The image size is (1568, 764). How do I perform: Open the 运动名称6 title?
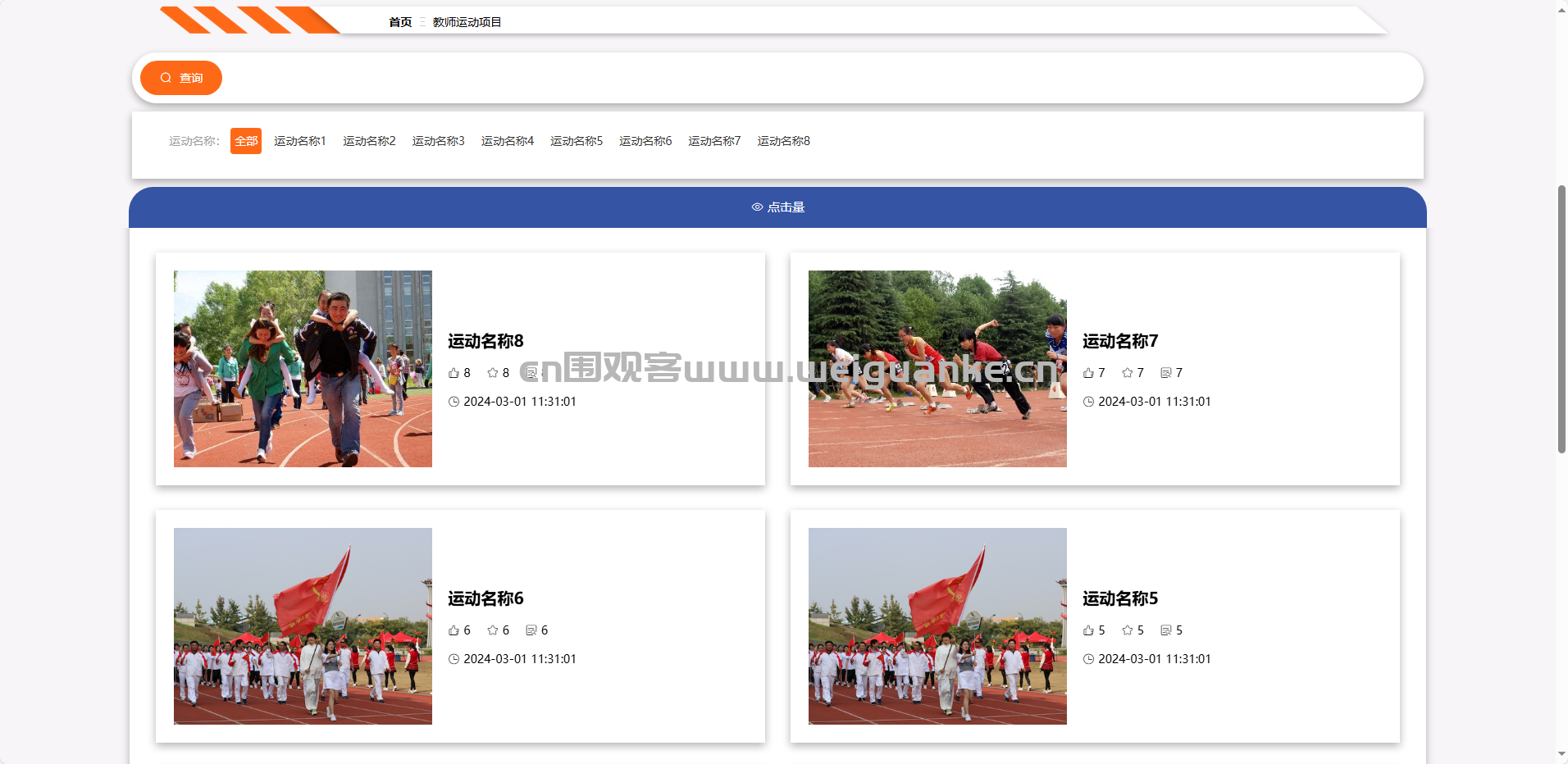pyautogui.click(x=485, y=598)
